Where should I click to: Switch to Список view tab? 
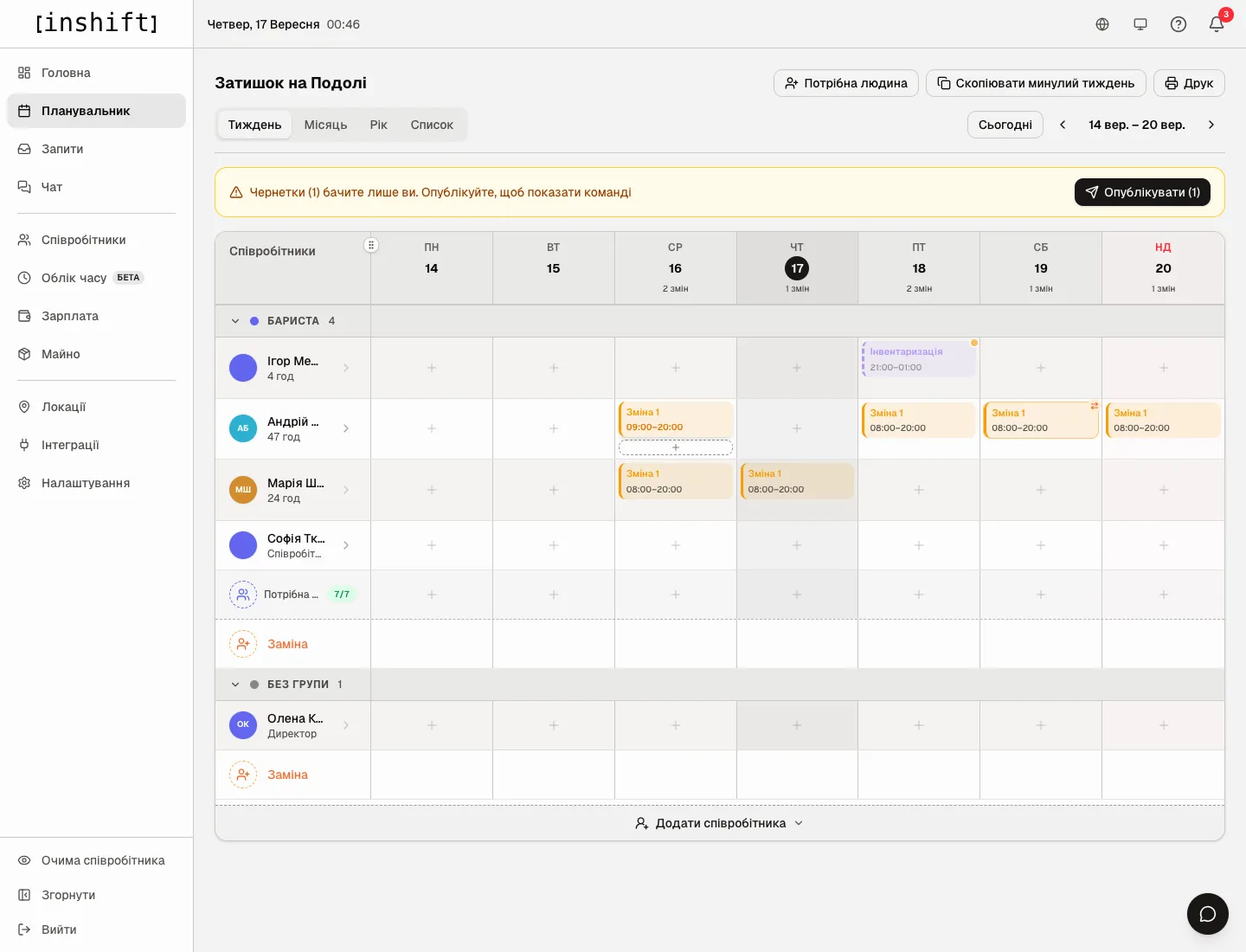tap(432, 125)
